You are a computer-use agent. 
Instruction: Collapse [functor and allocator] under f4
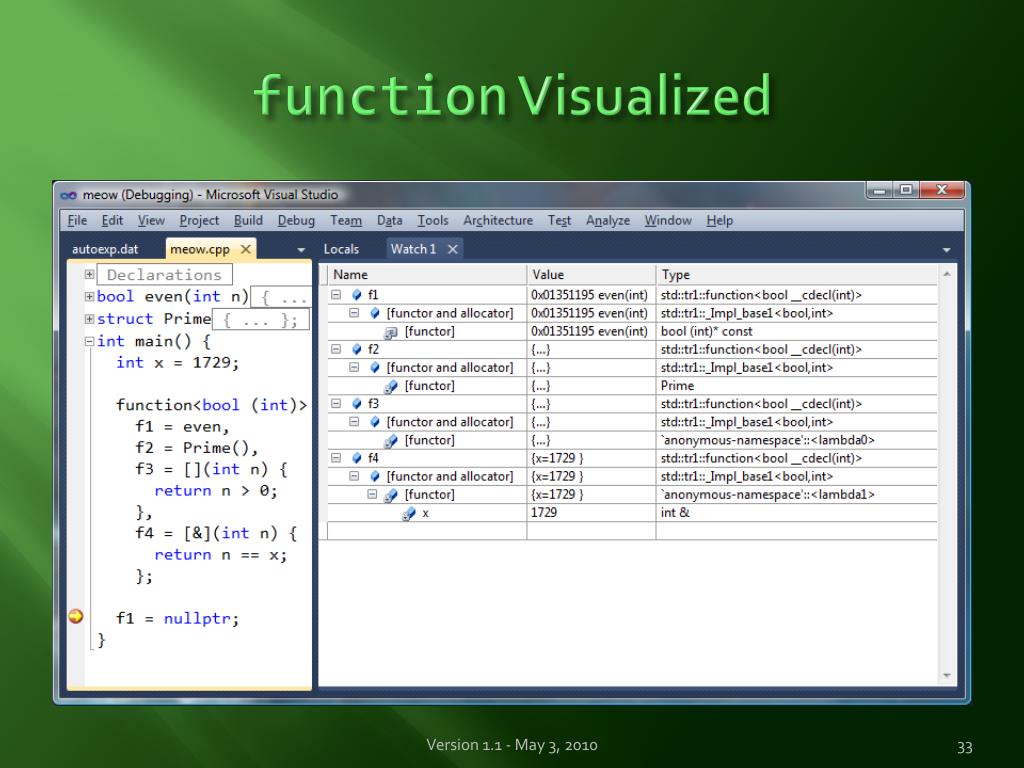coord(354,476)
